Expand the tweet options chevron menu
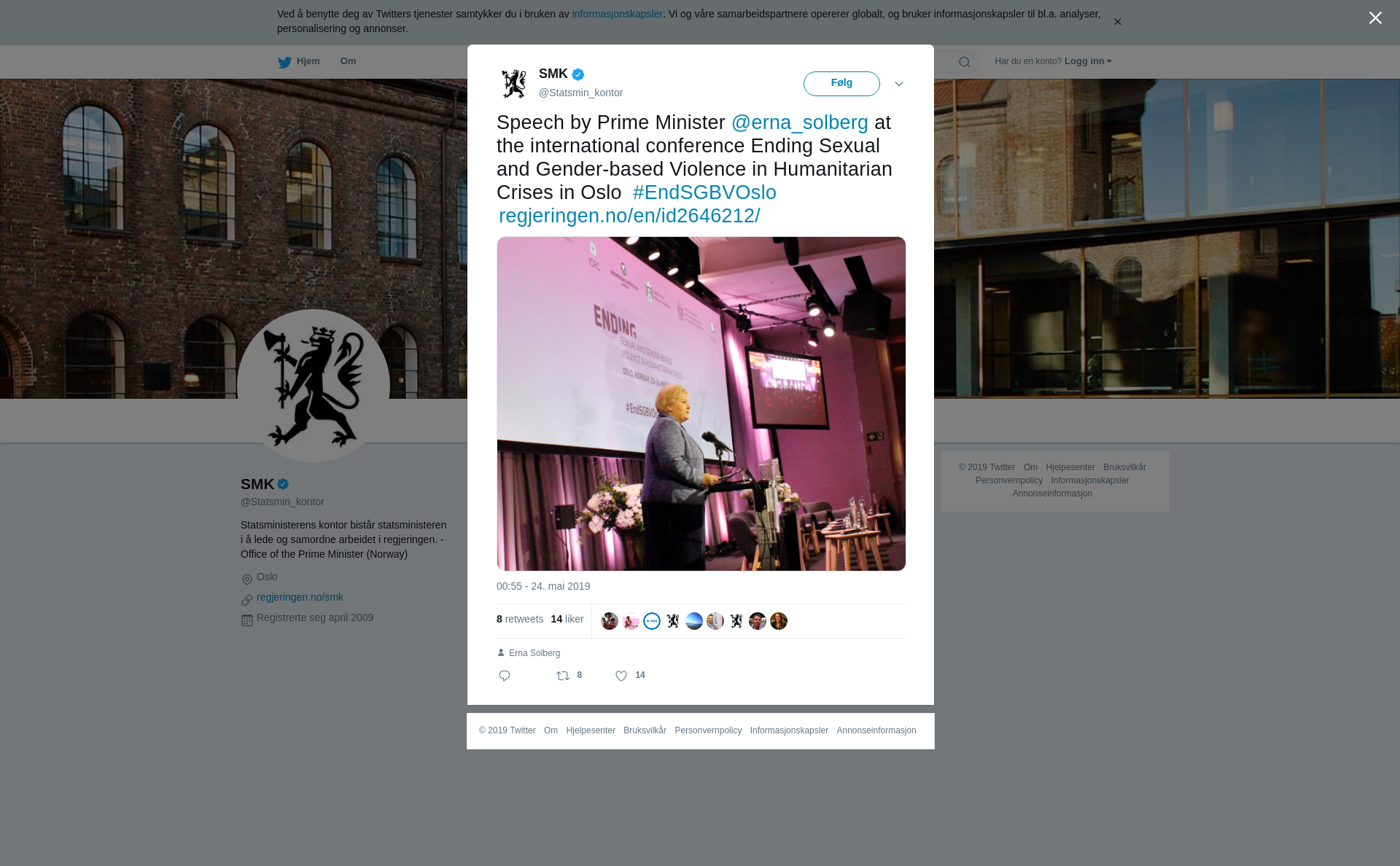The width and height of the screenshot is (1400, 866). coord(899,84)
